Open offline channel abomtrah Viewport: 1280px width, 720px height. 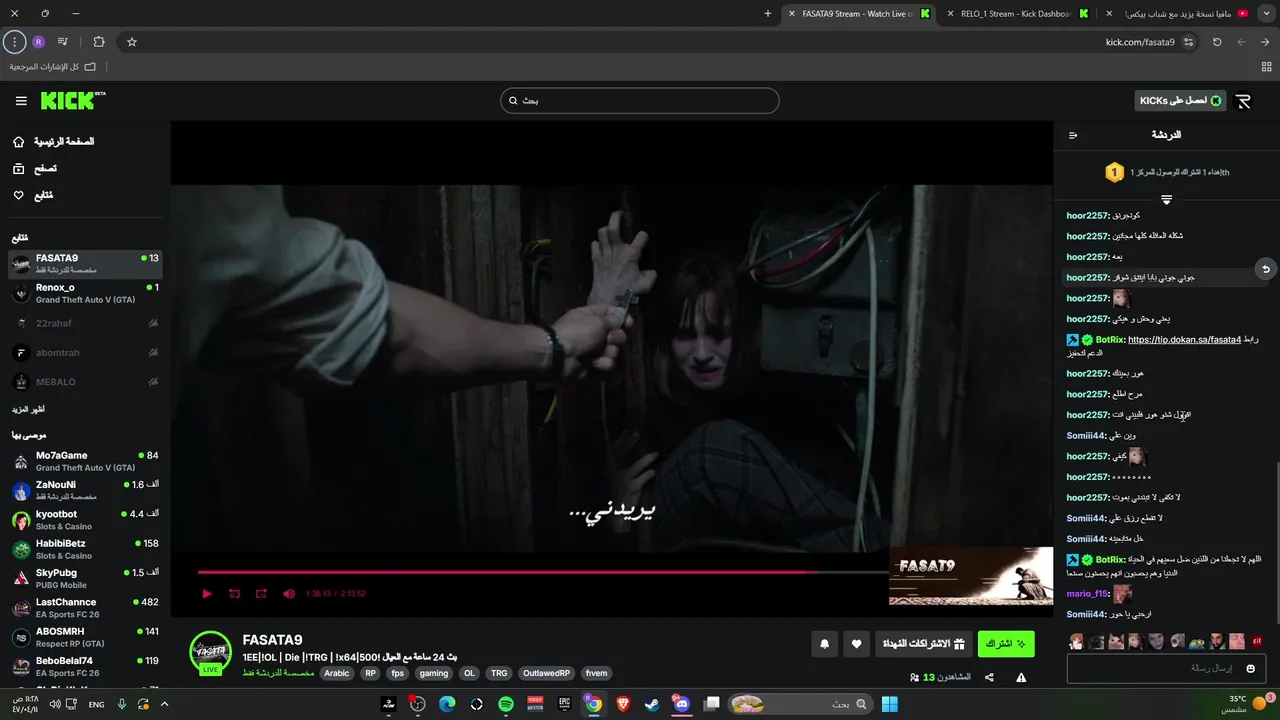click(x=85, y=353)
